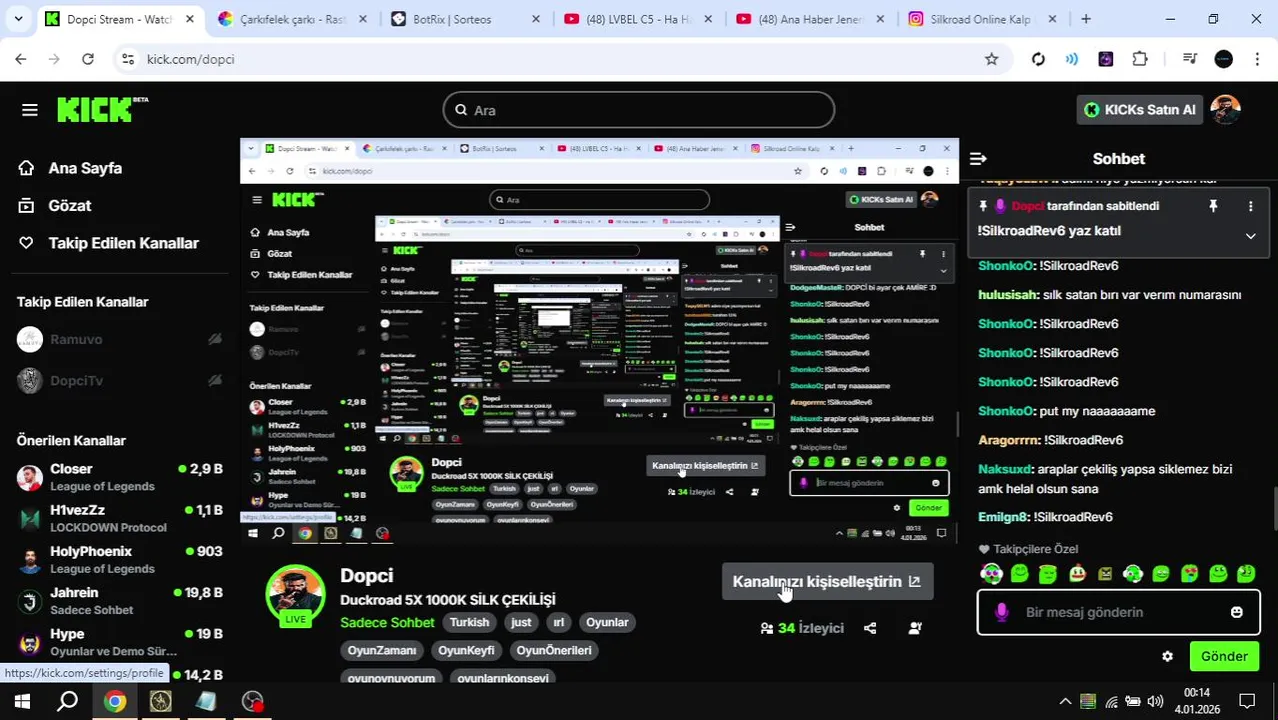1278x720 pixels.
Task: Open the browser extensions puzzle icon
Action: (x=1140, y=59)
